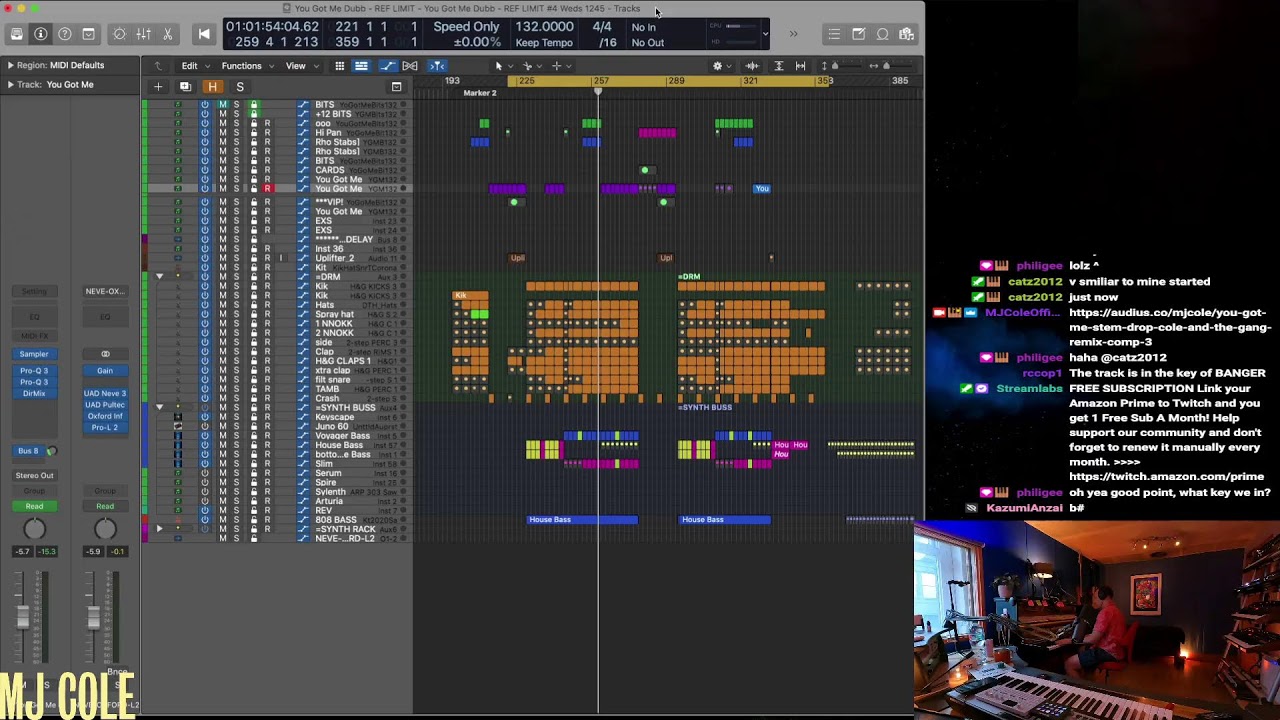
Task: Solo the Hi Pan track
Action: tap(237, 133)
